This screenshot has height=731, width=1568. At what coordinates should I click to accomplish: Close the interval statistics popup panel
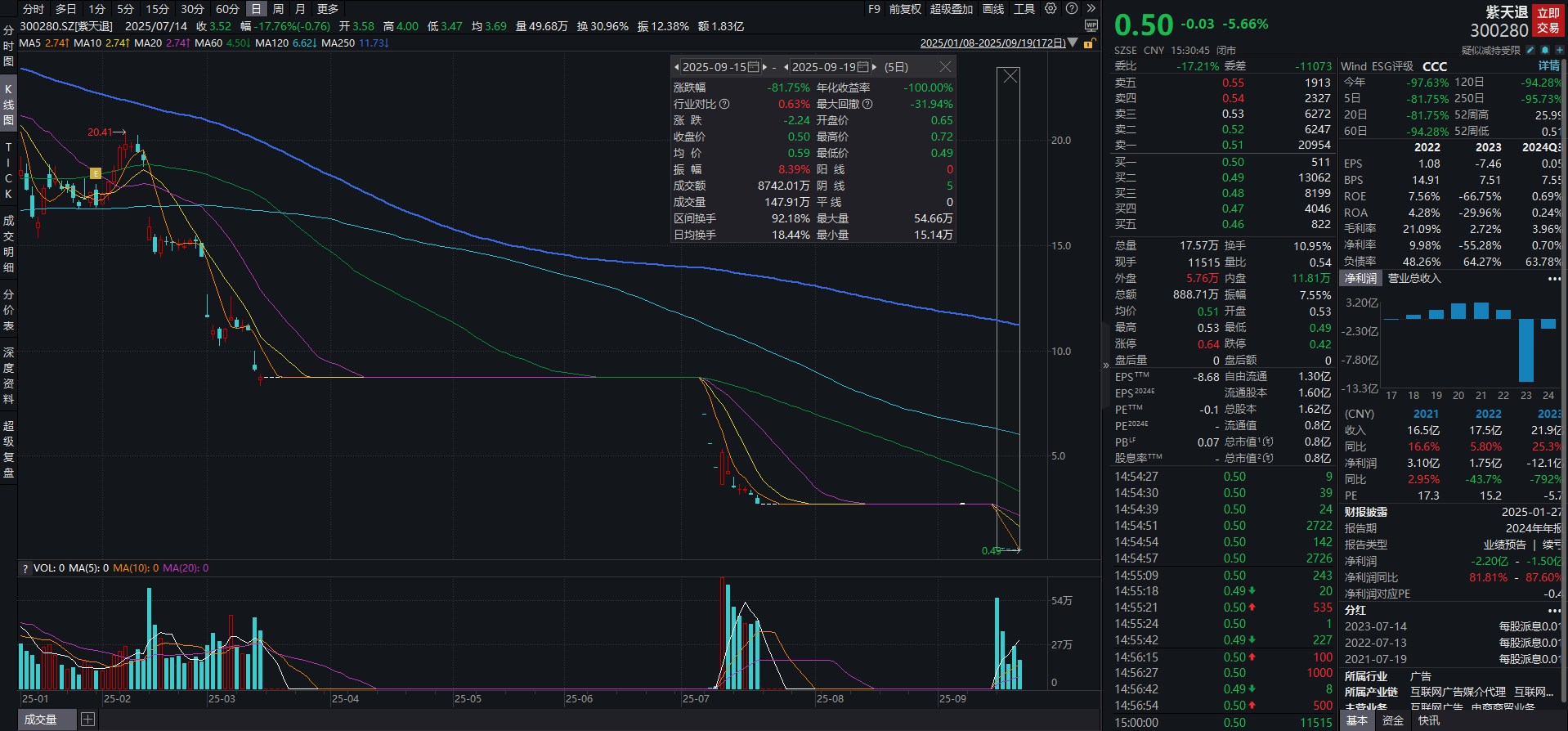(945, 67)
